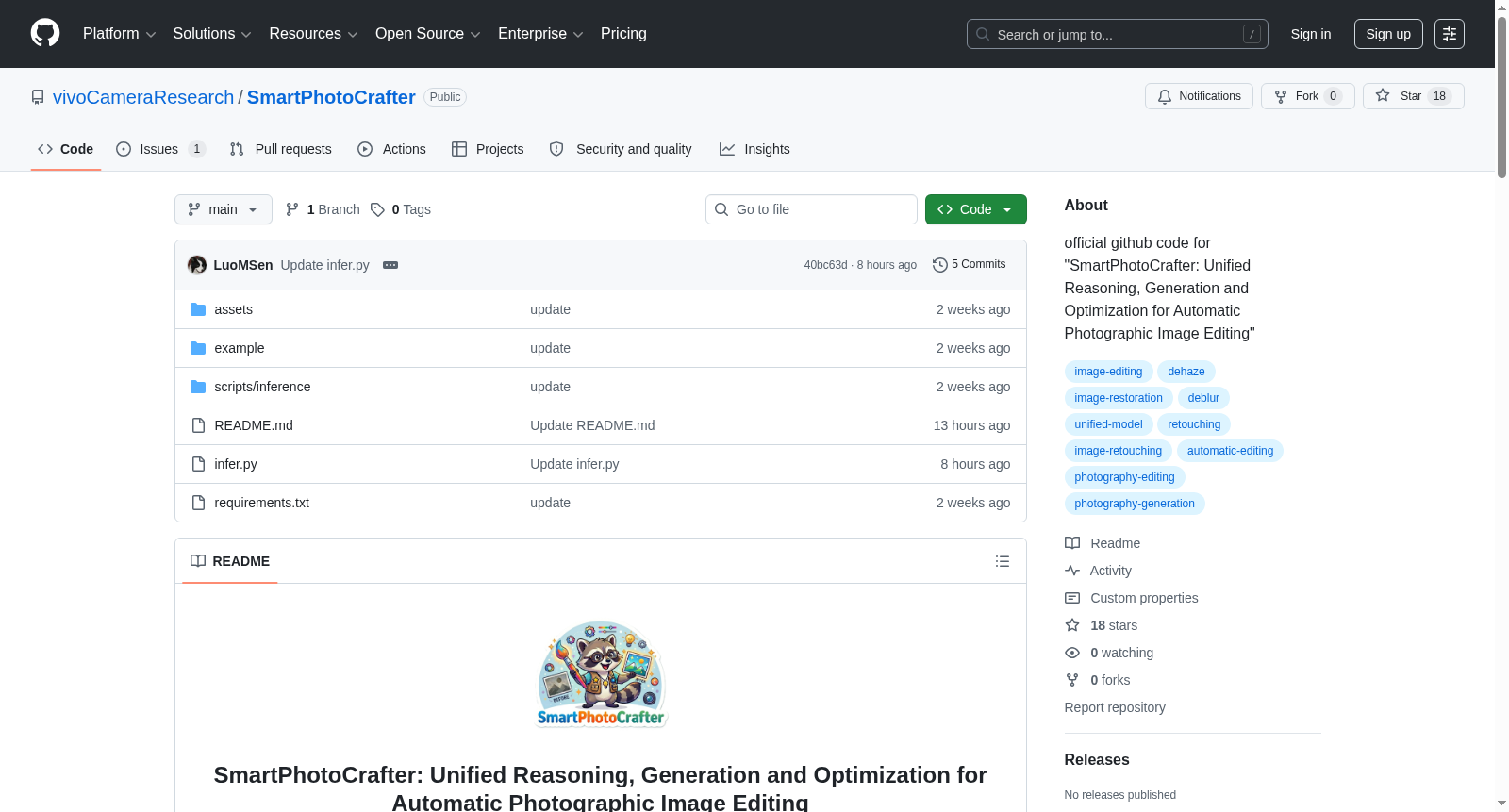Open LuoMSen's avatar profile
This screenshot has height=812, width=1509.
pyautogui.click(x=197, y=265)
